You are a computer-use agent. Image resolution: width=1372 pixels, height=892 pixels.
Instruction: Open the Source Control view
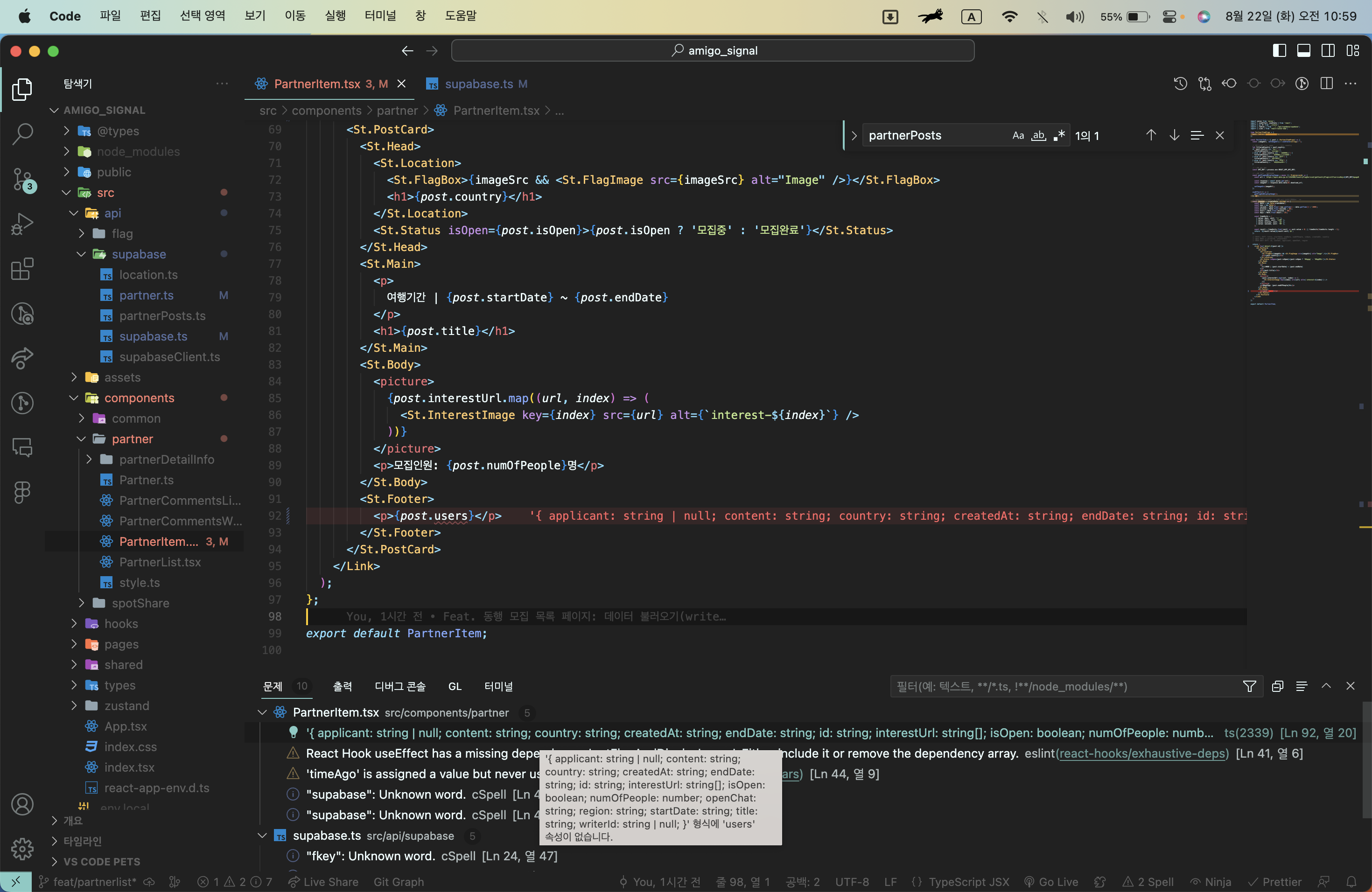click(22, 179)
